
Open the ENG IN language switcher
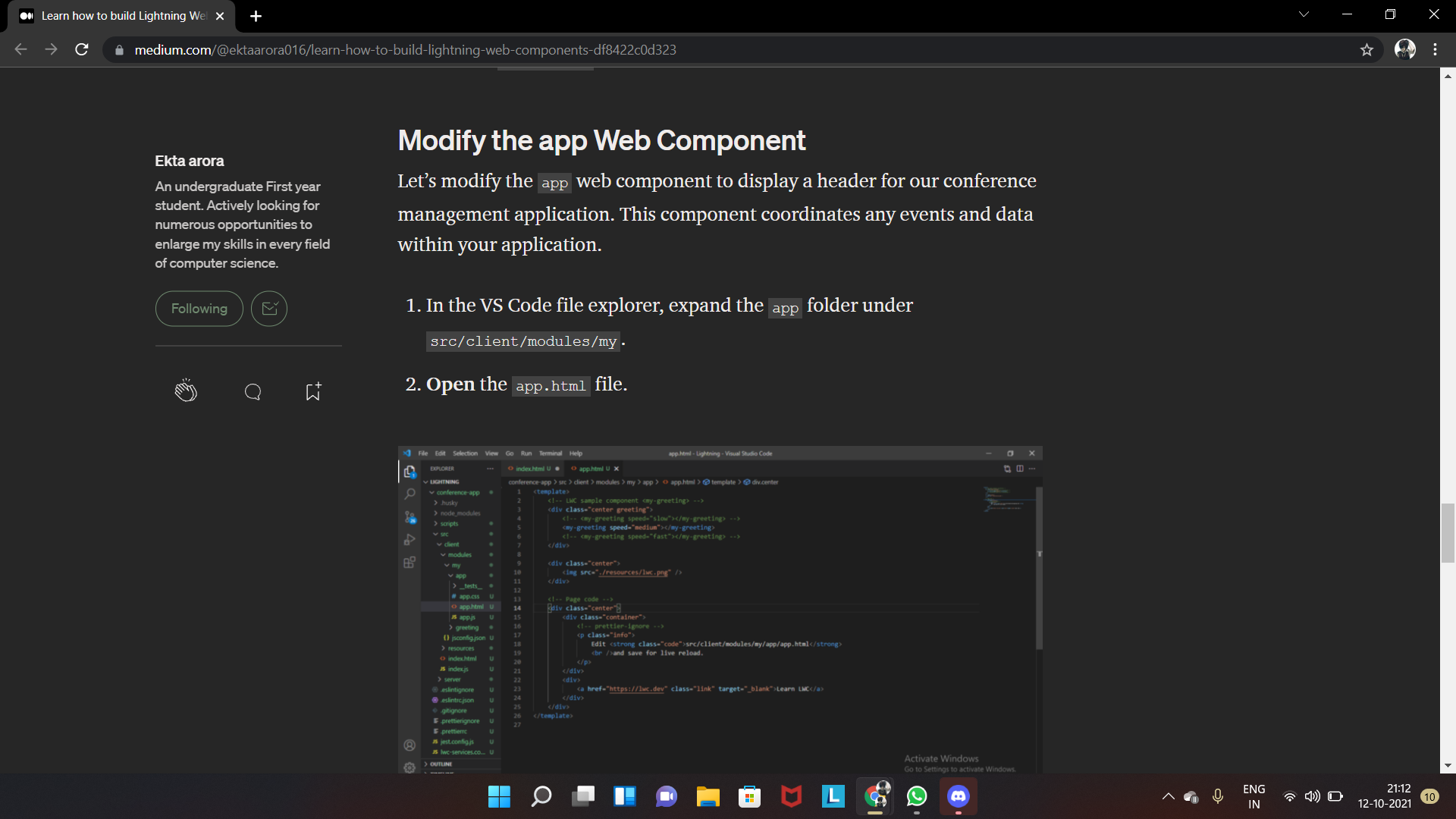point(1254,796)
